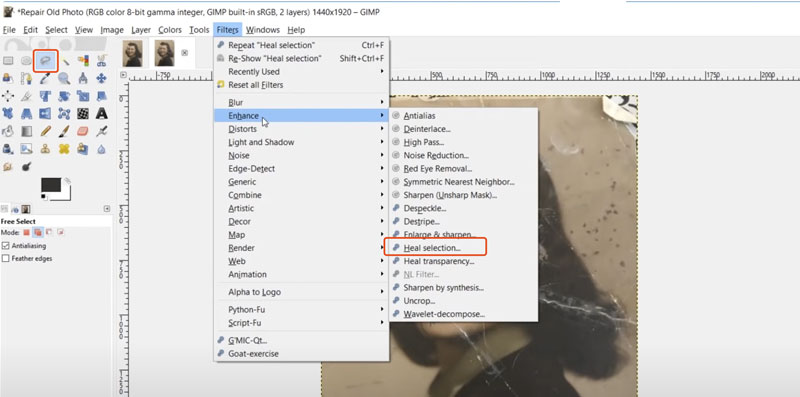
Task: Select the Foreground Select tool
Action: [8, 79]
